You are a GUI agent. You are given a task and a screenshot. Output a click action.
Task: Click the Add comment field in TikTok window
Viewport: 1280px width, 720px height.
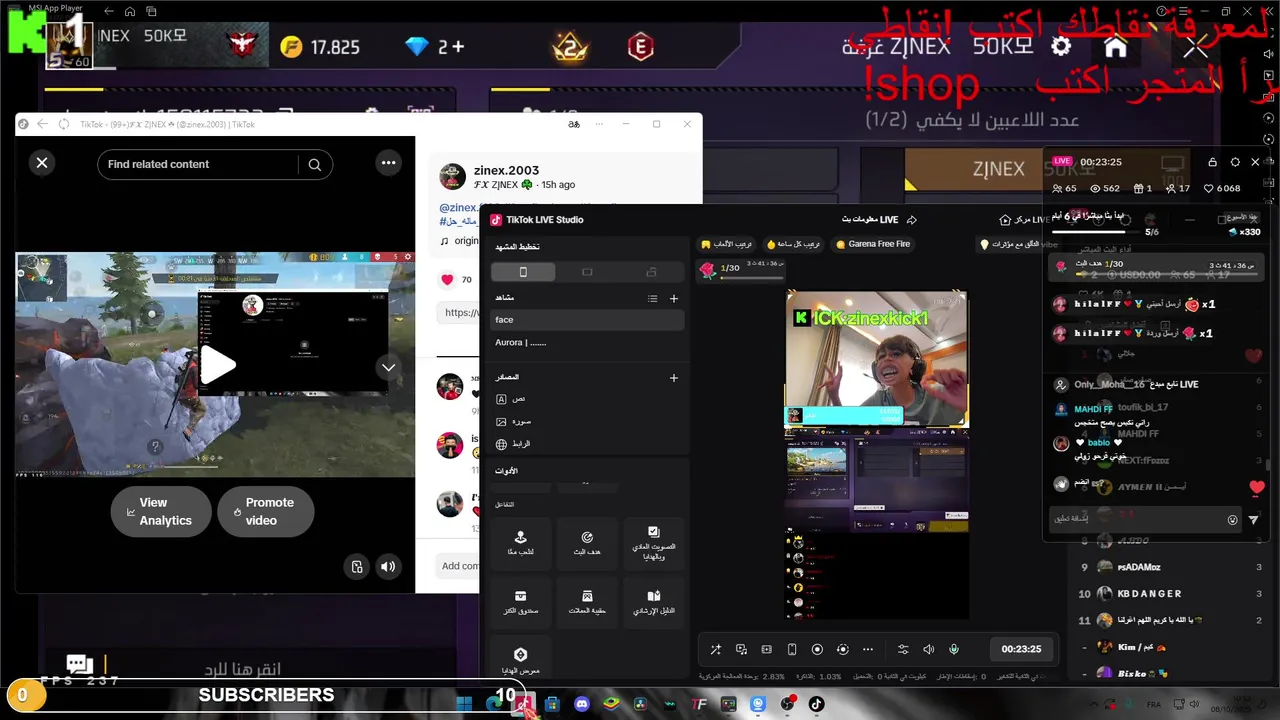click(460, 566)
